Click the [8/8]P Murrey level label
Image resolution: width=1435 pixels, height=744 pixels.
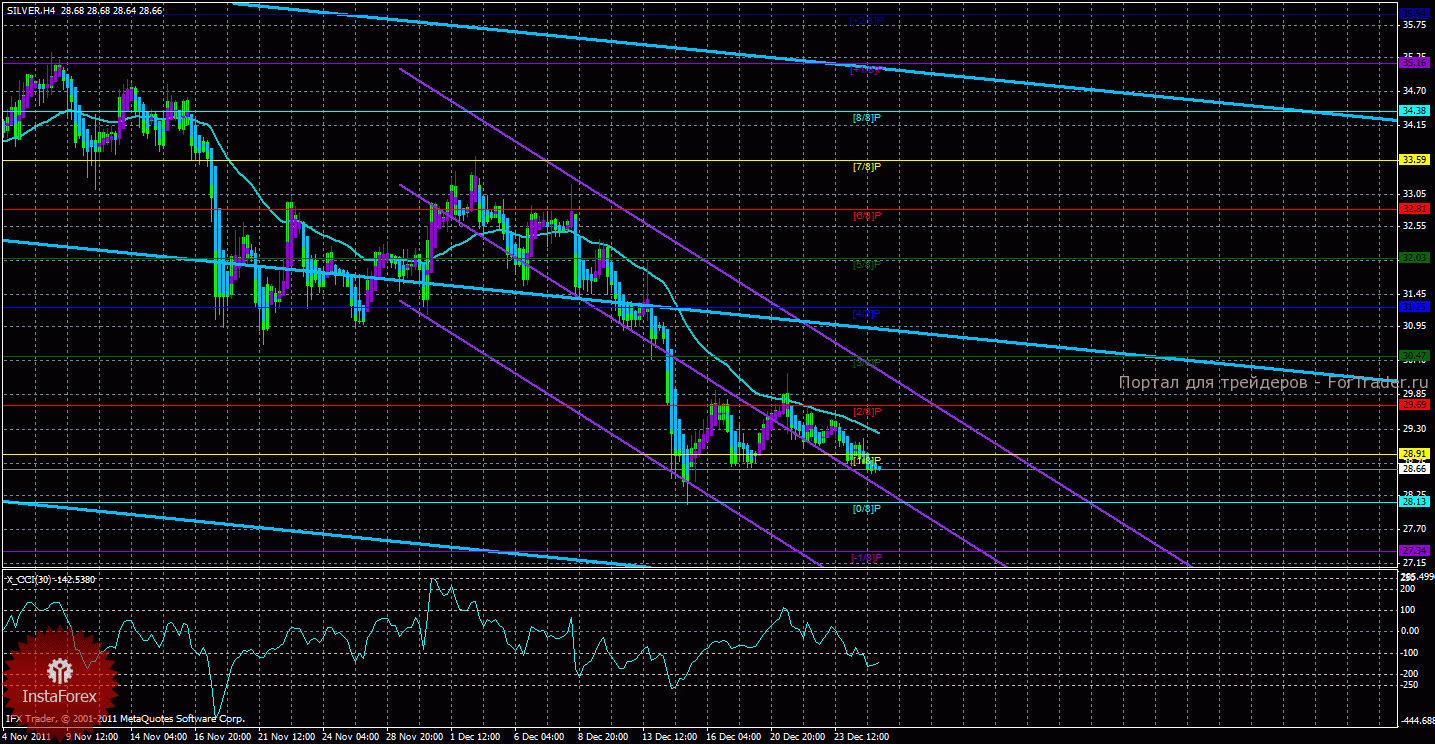(x=866, y=118)
